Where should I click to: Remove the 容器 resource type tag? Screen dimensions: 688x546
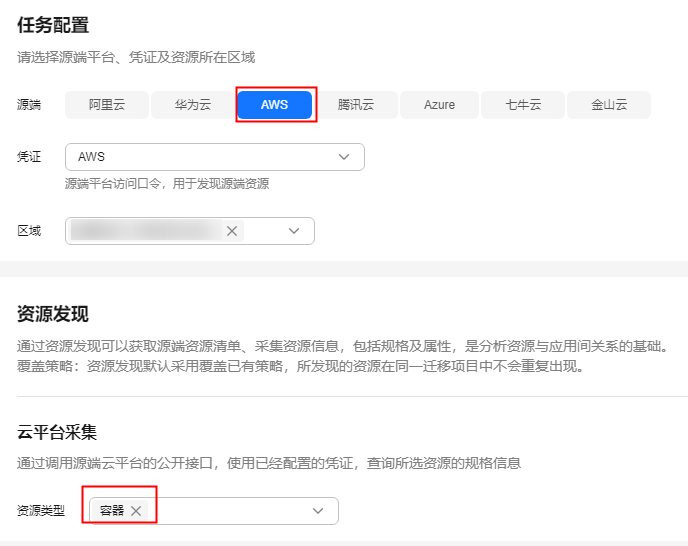(136, 511)
